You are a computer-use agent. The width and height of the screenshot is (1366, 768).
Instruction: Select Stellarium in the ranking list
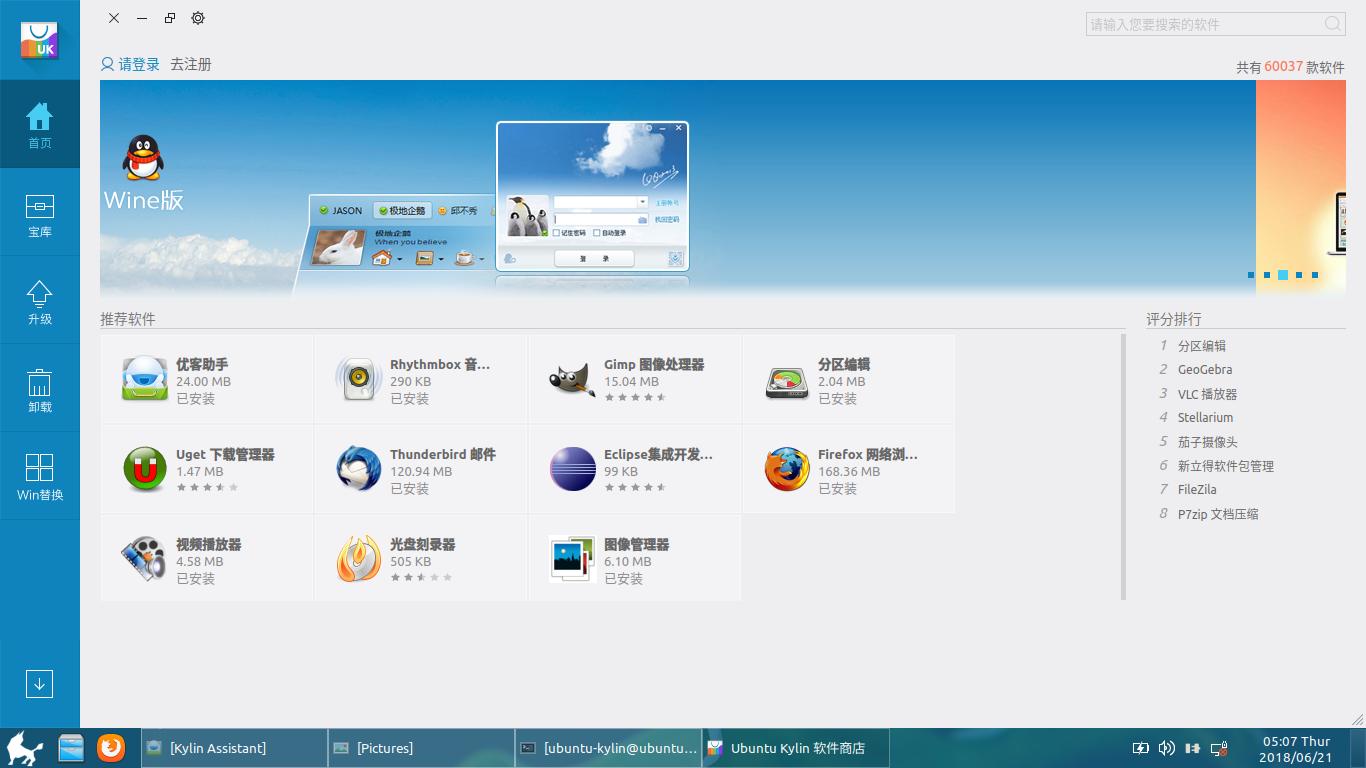(x=1205, y=418)
